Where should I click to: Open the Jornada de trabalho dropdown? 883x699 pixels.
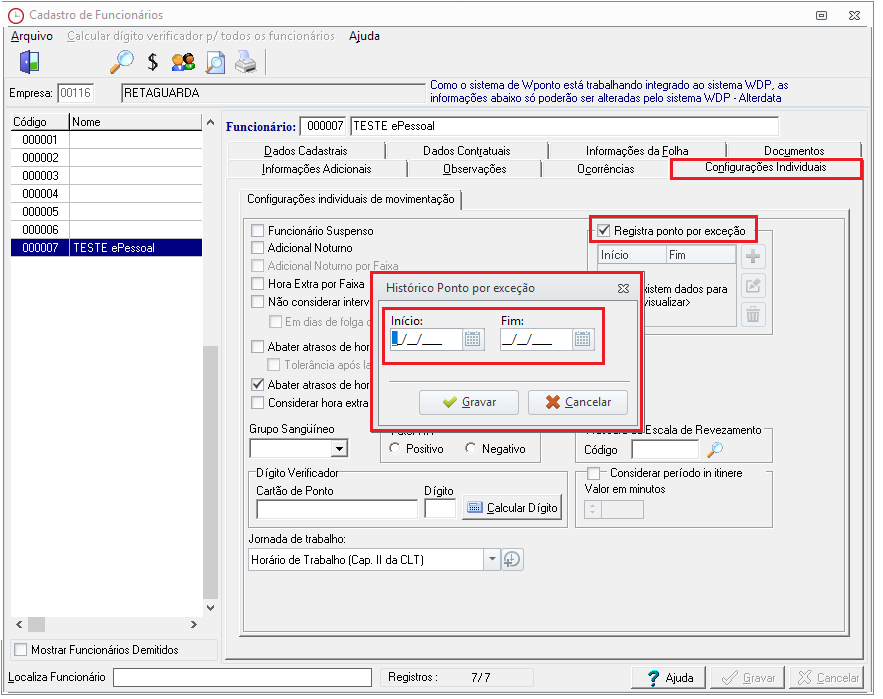(491, 560)
